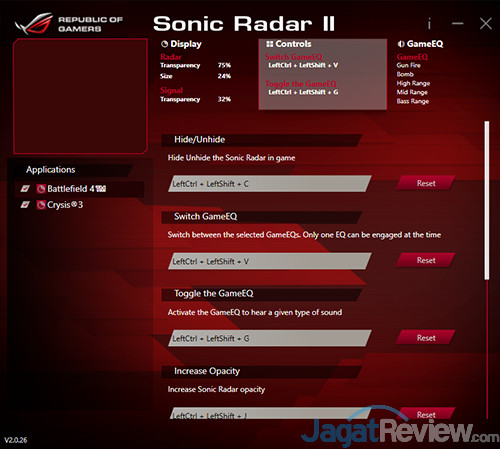Click Radar Transparency 75% value
The width and height of the screenshot is (500, 449).
pyautogui.click(x=224, y=65)
